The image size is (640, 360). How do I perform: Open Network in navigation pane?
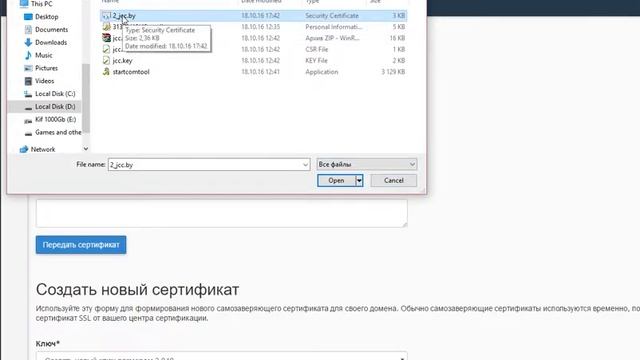tap(43, 149)
